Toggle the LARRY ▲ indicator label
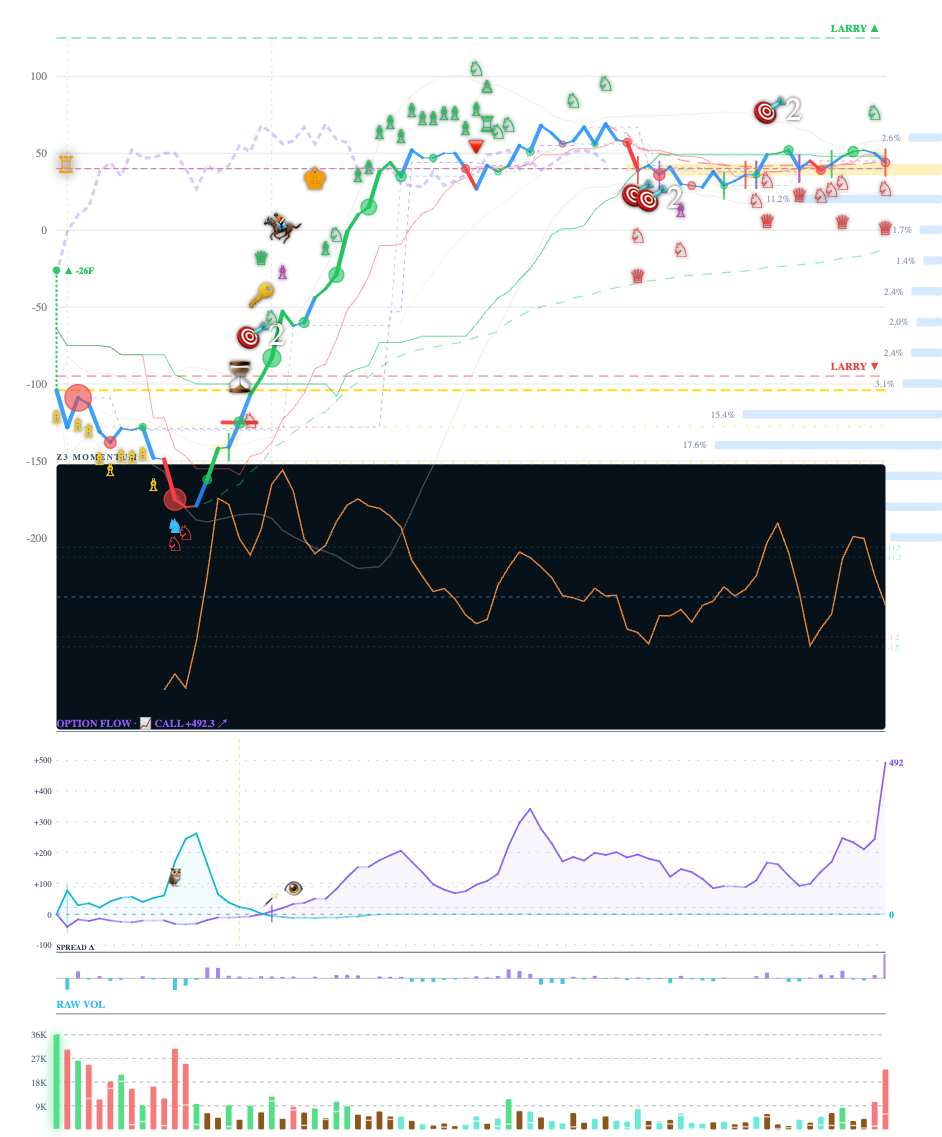This screenshot has height=1137, width=942. (x=851, y=27)
